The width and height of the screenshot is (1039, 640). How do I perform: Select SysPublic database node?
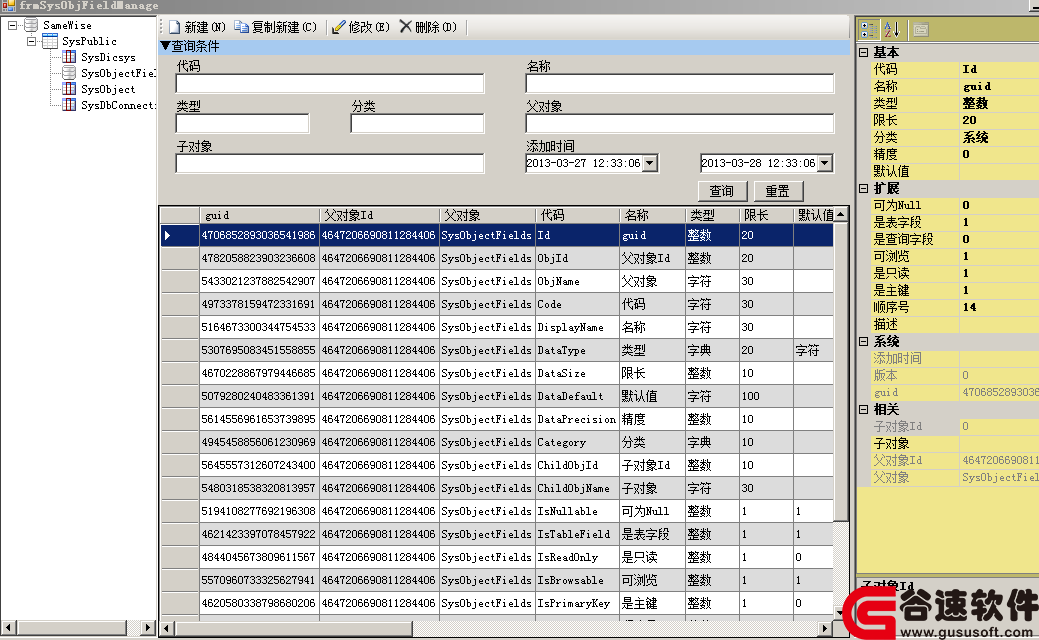(x=89, y=41)
